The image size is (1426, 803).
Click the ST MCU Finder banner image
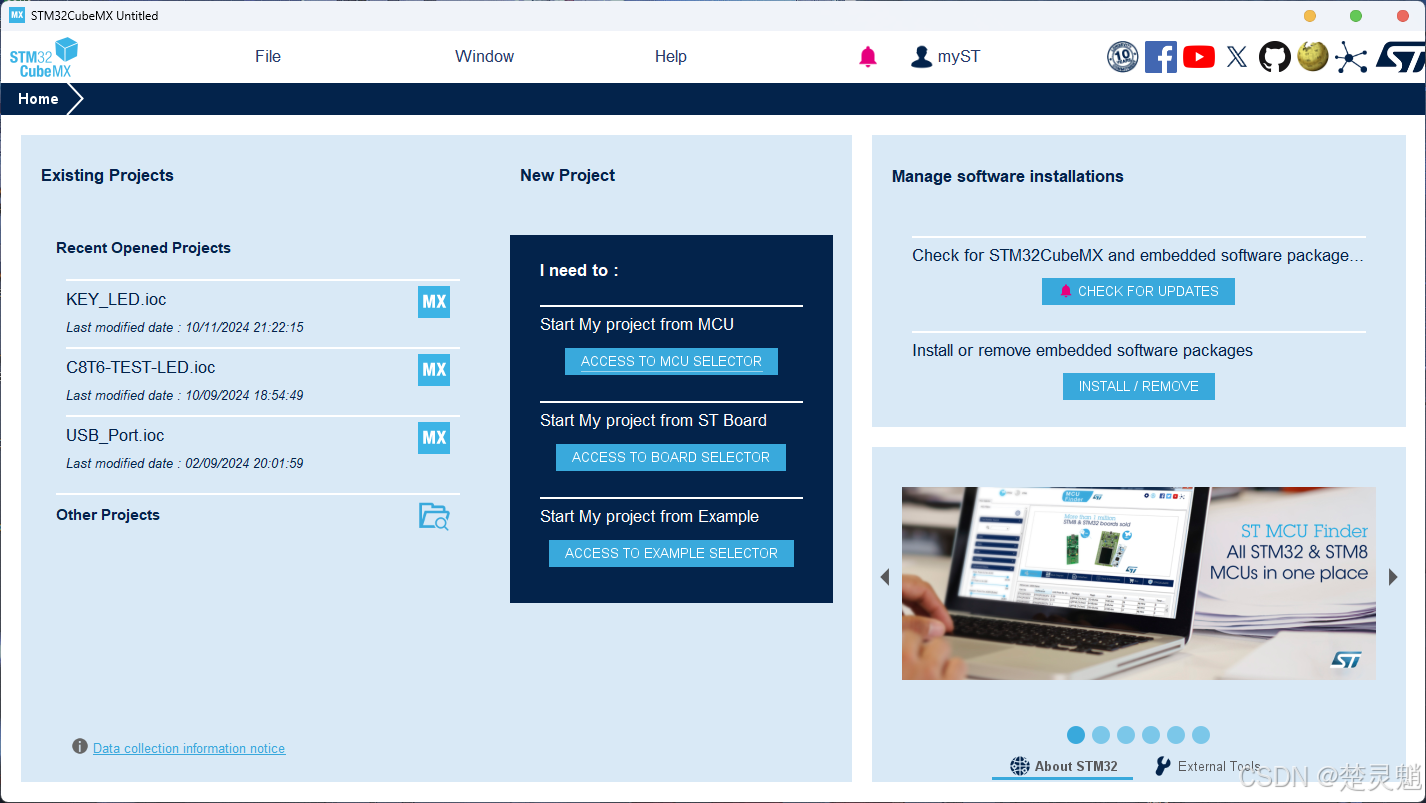[x=1139, y=583]
